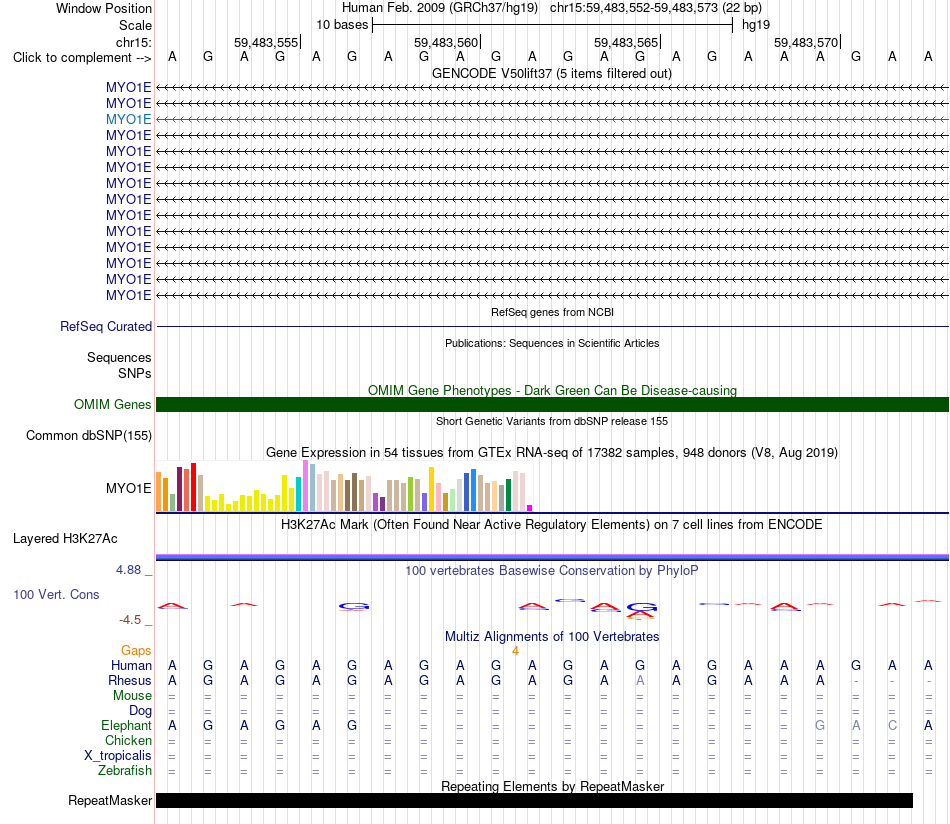Select the dark green OMIM Genes bar
Viewport: 950px width, 824px height.
(552, 404)
